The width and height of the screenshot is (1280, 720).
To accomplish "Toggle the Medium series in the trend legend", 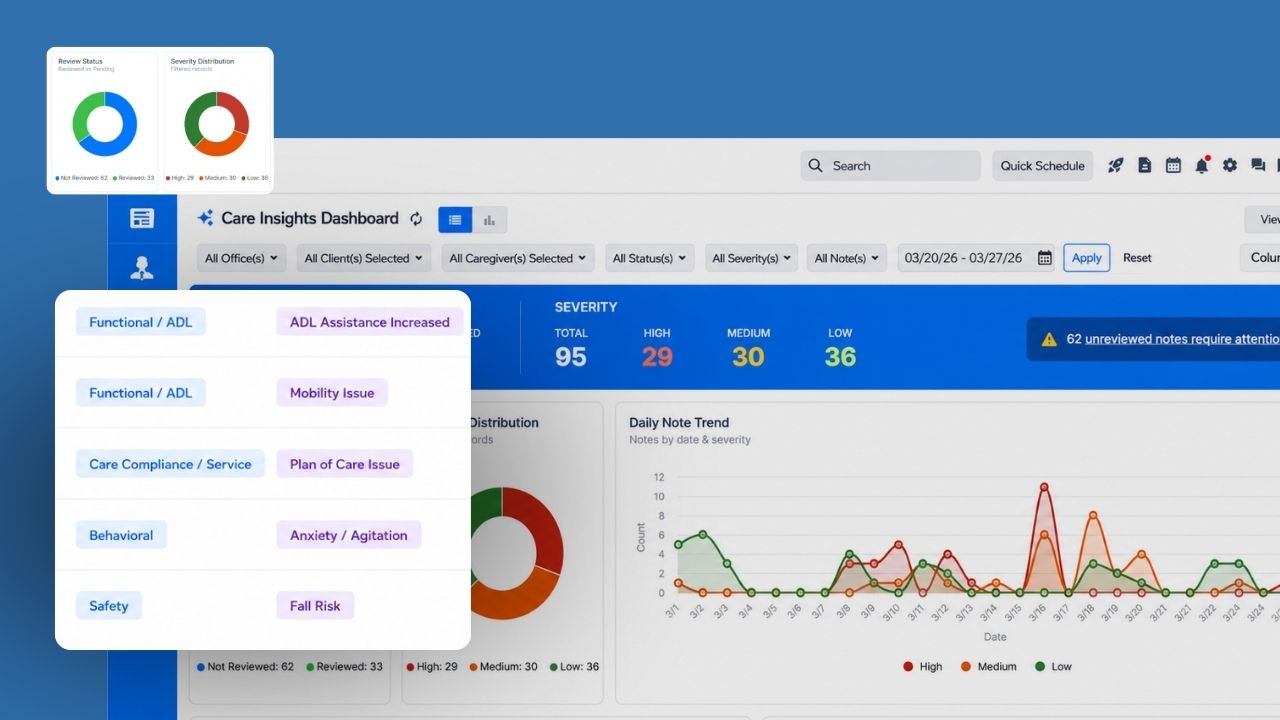I will pos(988,666).
